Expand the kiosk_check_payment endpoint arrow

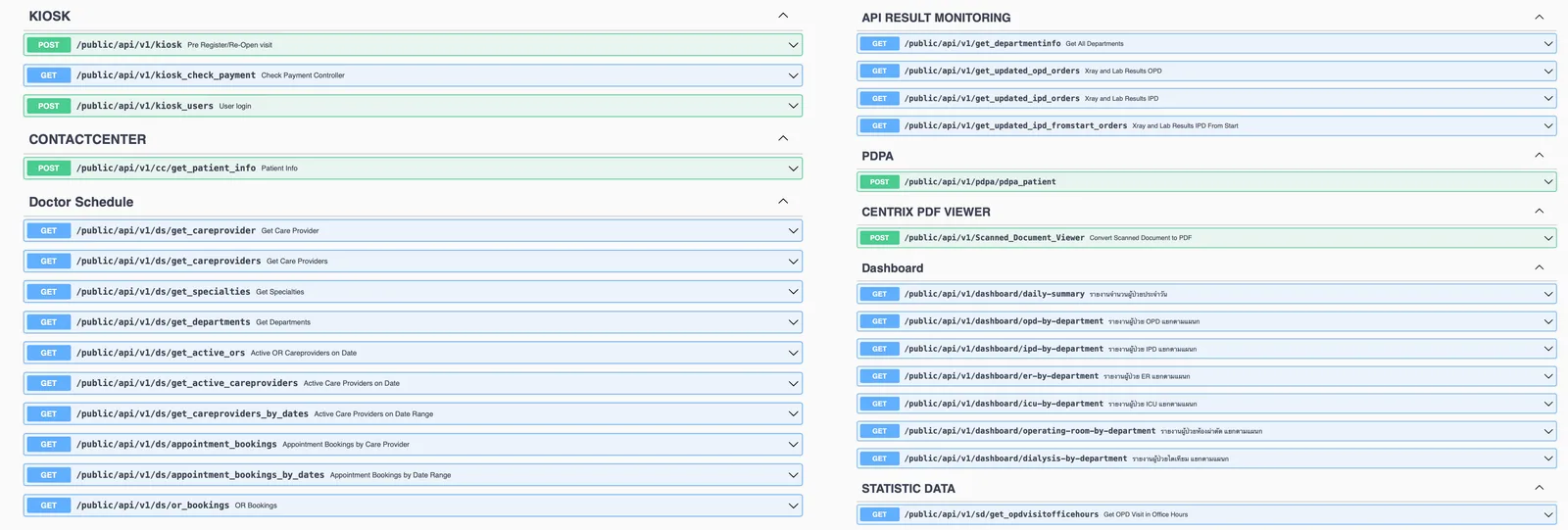793,75
